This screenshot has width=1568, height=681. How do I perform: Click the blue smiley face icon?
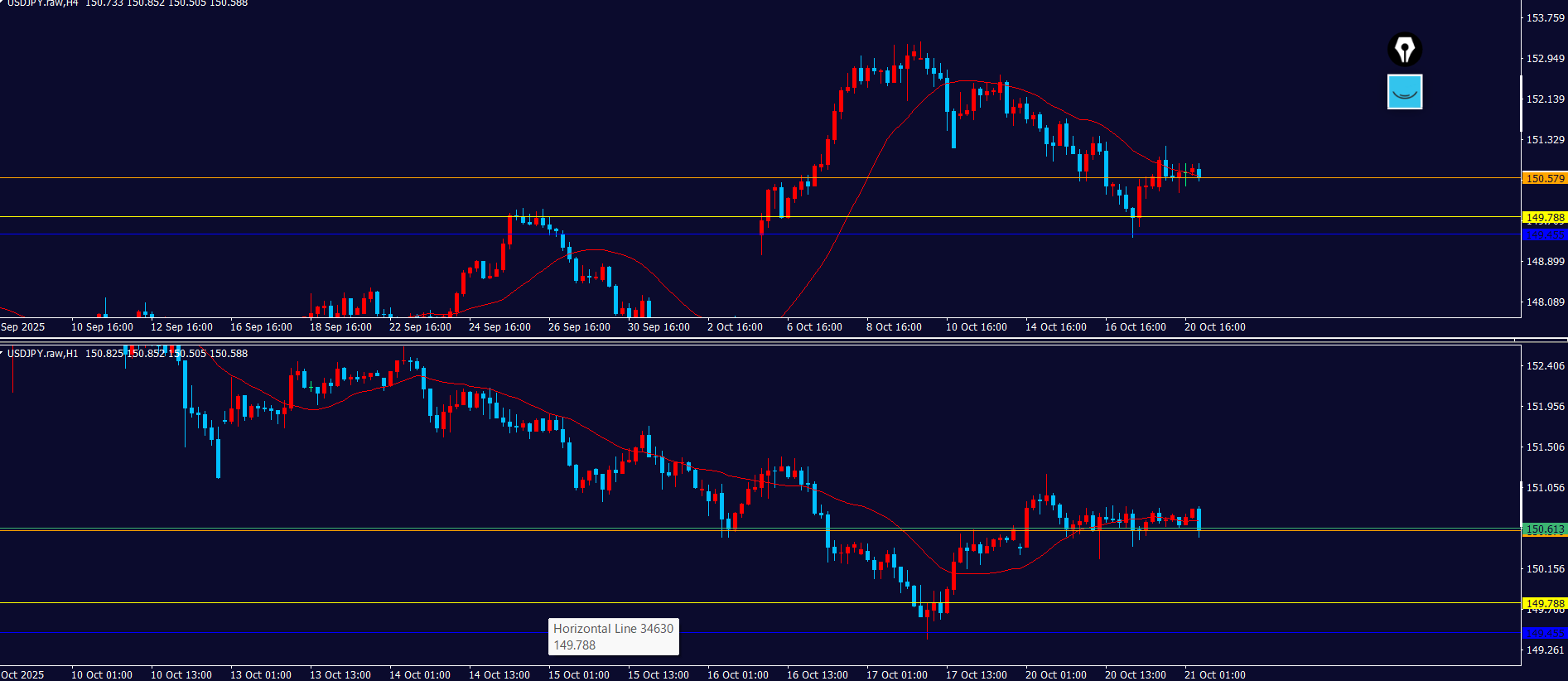click(1404, 92)
